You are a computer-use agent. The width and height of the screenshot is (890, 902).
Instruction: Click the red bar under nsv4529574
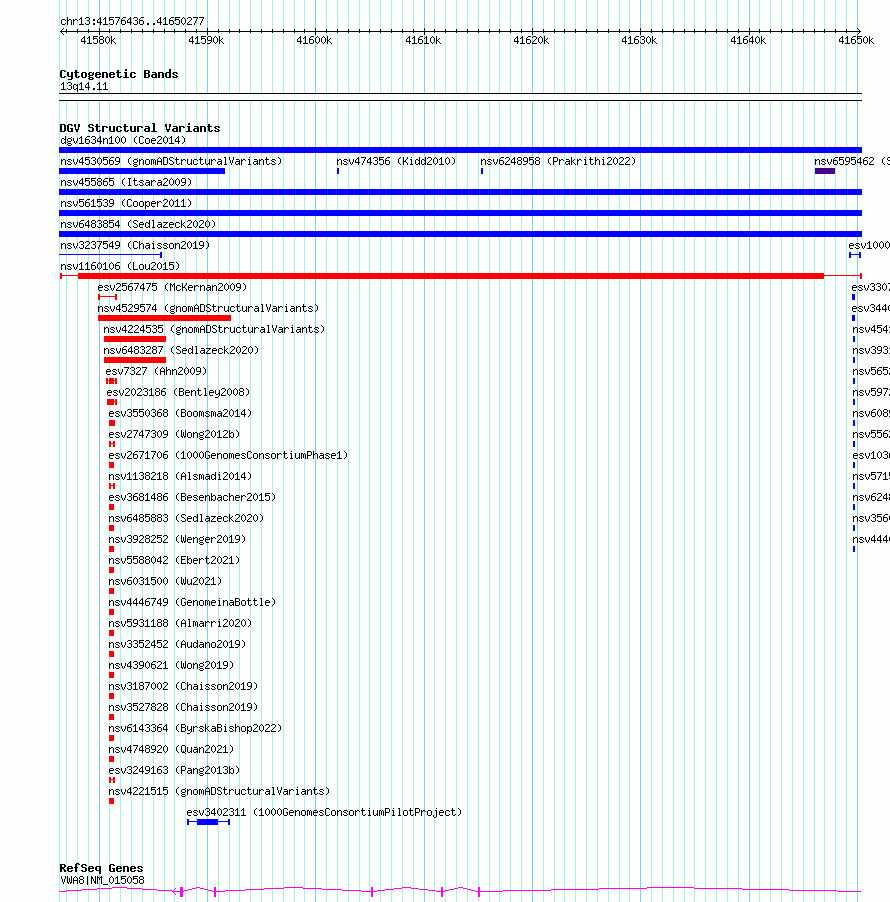165,318
